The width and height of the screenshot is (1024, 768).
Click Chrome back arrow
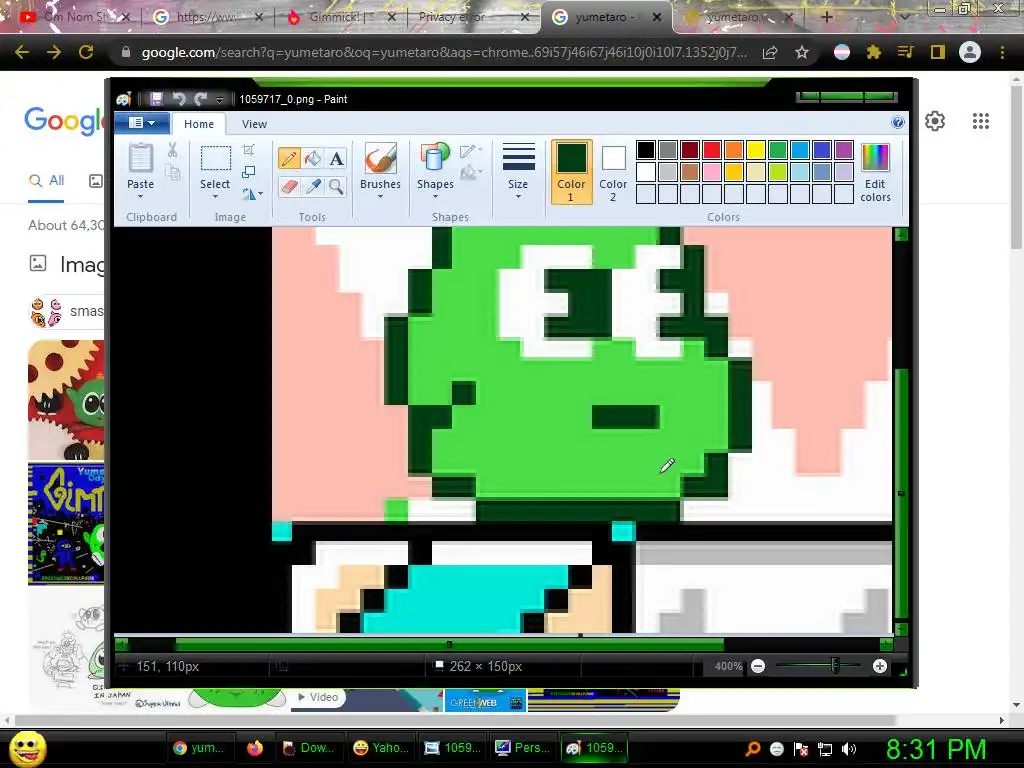[x=22, y=52]
